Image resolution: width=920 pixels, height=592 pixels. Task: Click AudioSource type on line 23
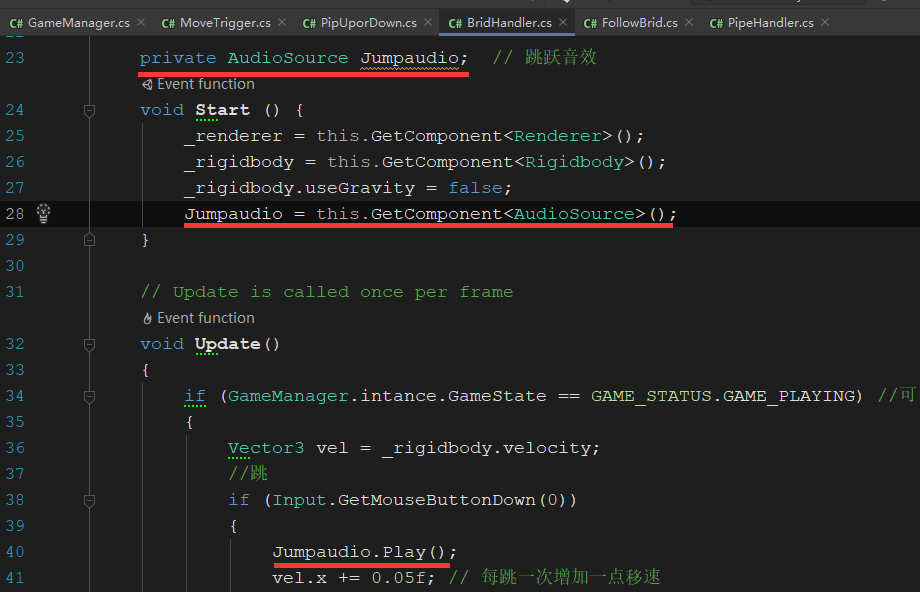288,58
